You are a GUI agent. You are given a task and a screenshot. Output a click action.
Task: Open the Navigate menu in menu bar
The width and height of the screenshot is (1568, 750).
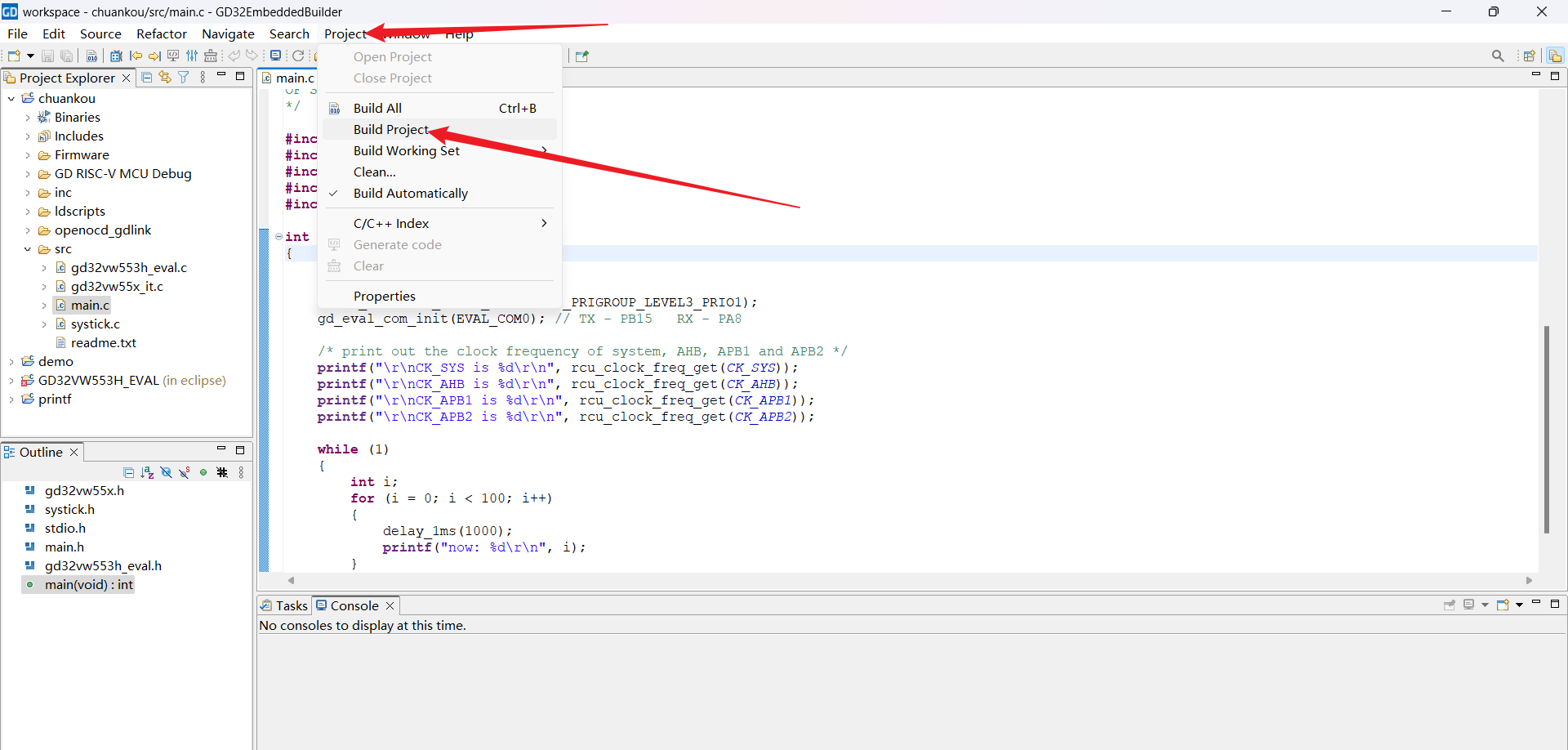[228, 34]
